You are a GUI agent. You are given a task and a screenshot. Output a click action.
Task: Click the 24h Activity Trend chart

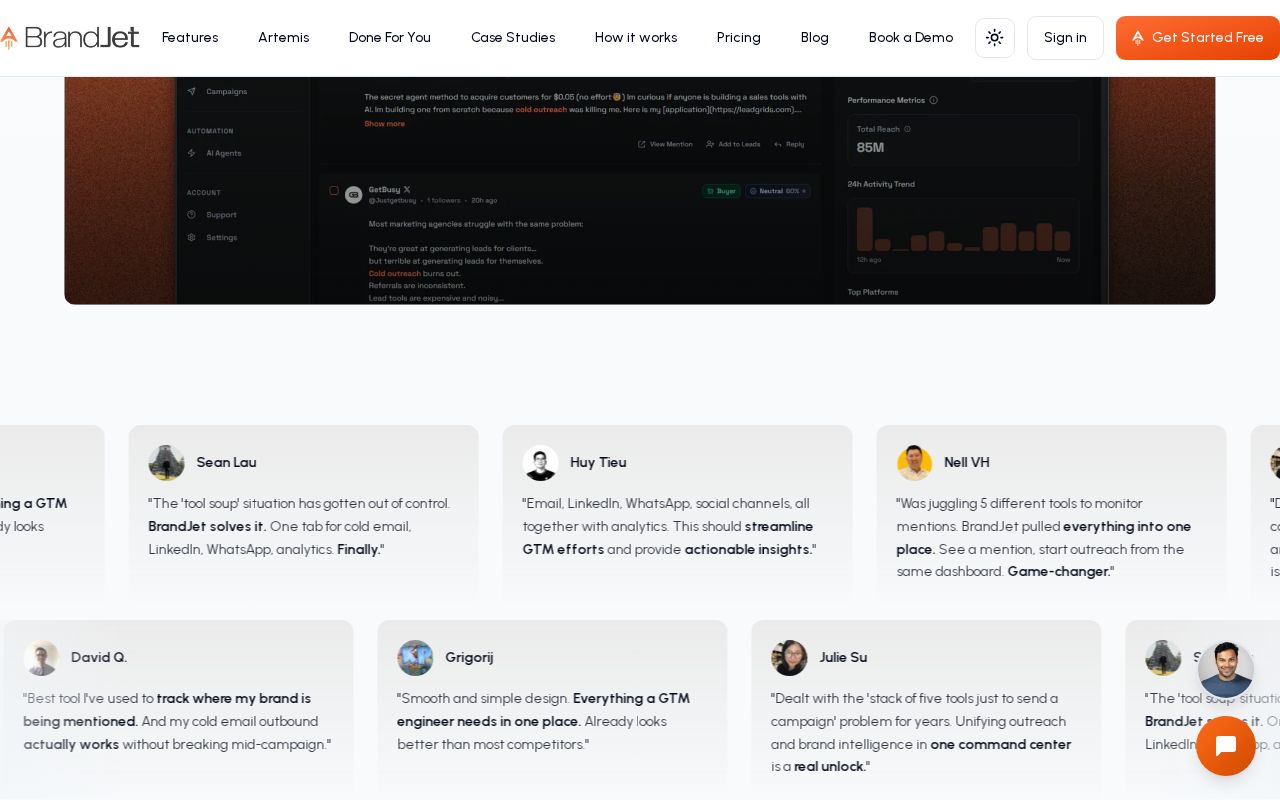pos(963,235)
